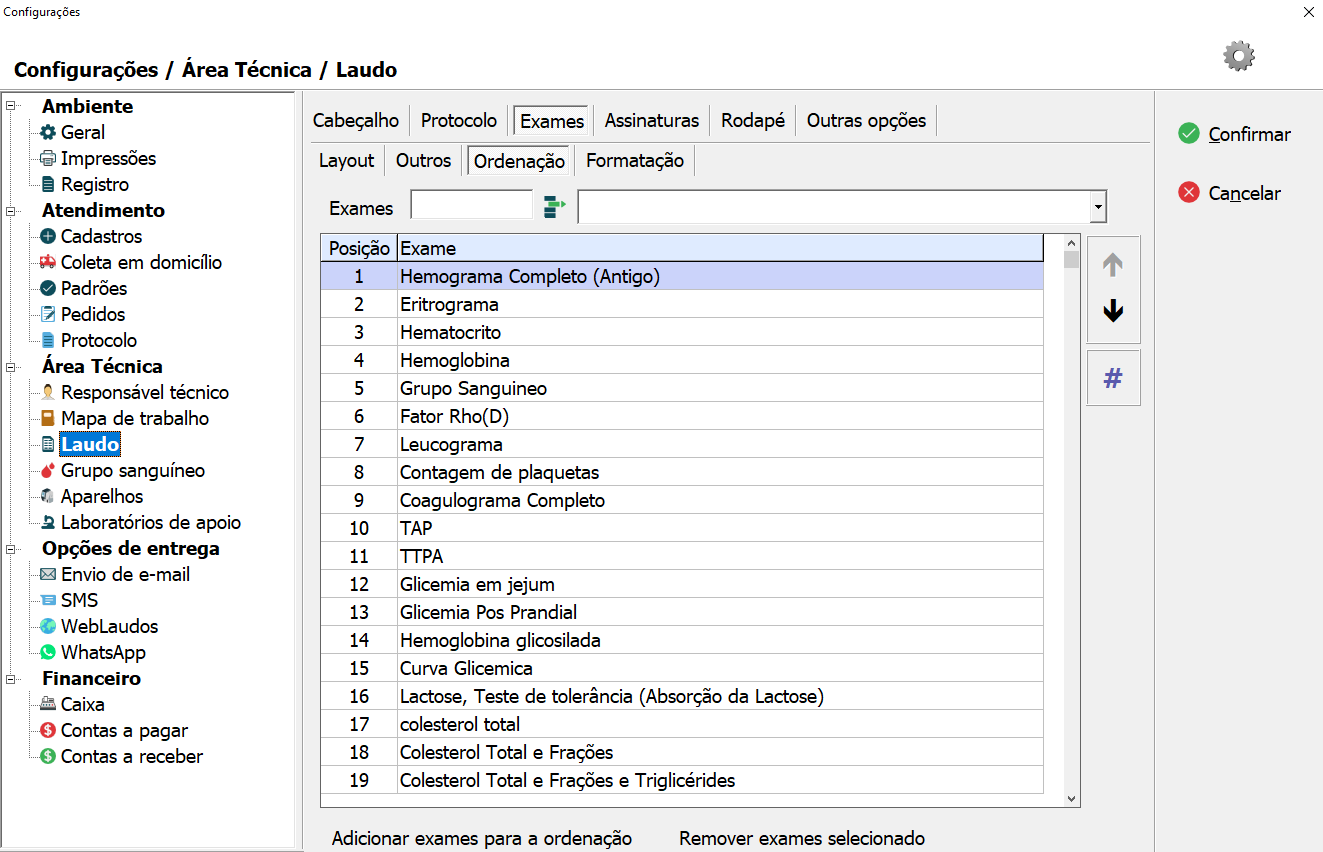Click the Confirmar button
Viewport: 1323px width, 852px height.
coord(1235,134)
